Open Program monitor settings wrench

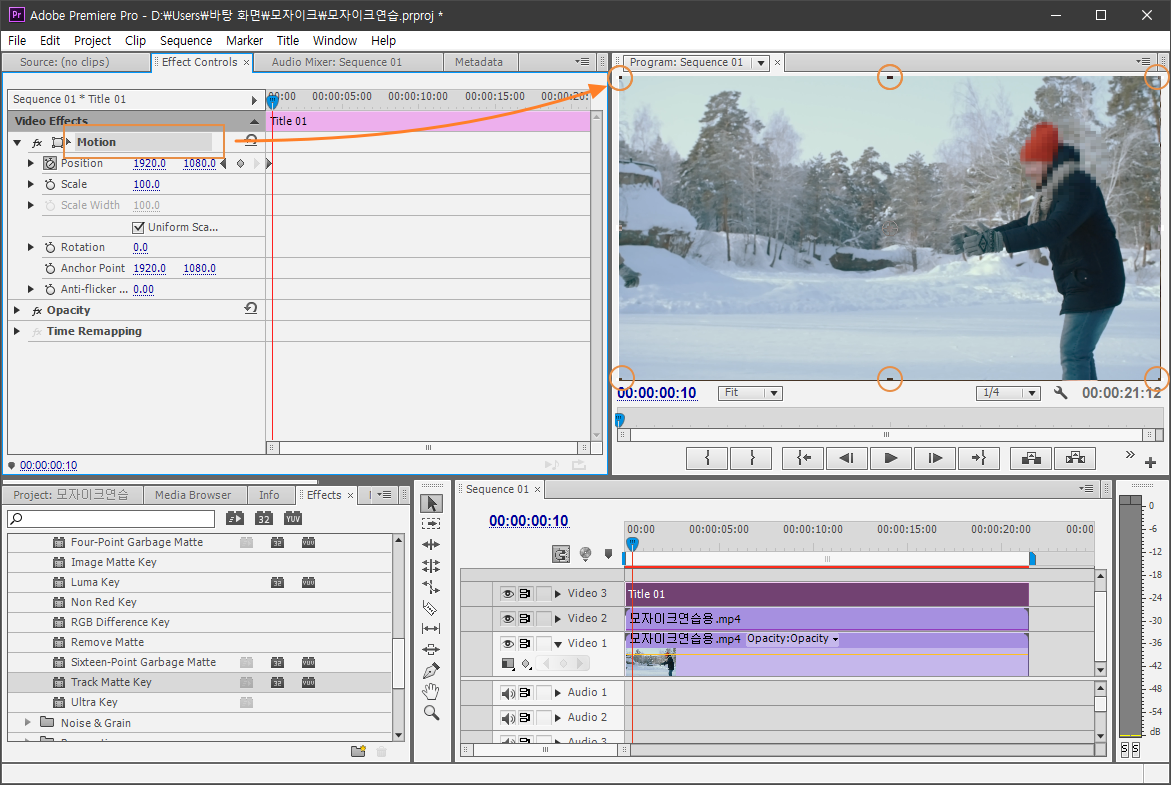1060,392
